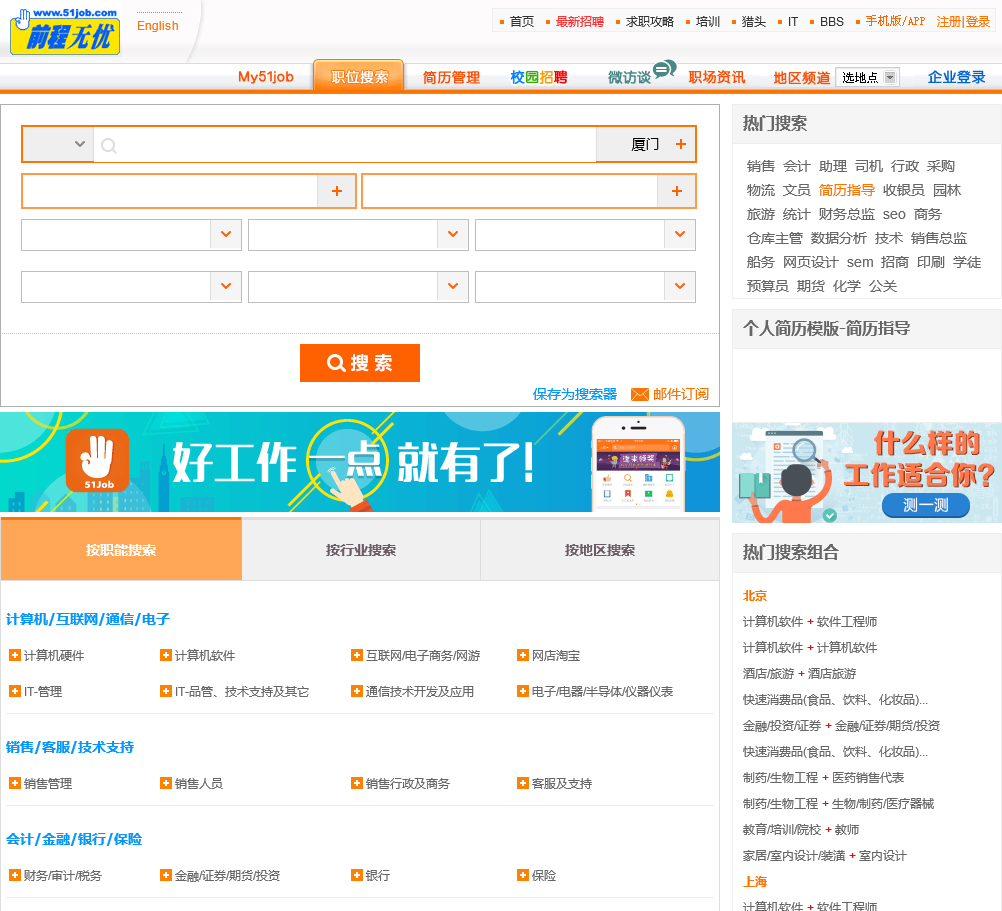
Task: Expand the 网店淘宝 plus icon
Action: (x=523, y=655)
